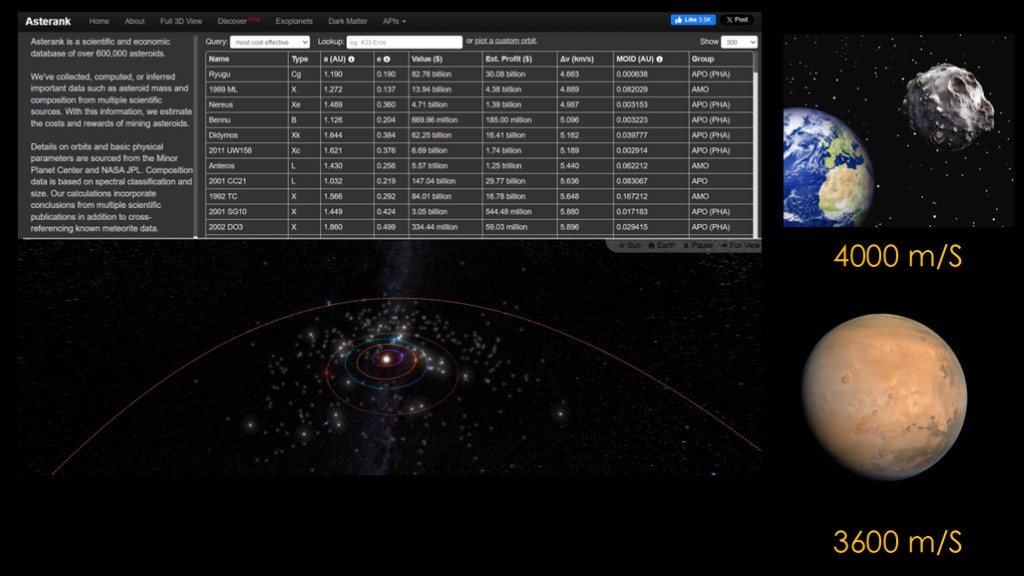Click the Asterank logo link

48,21
